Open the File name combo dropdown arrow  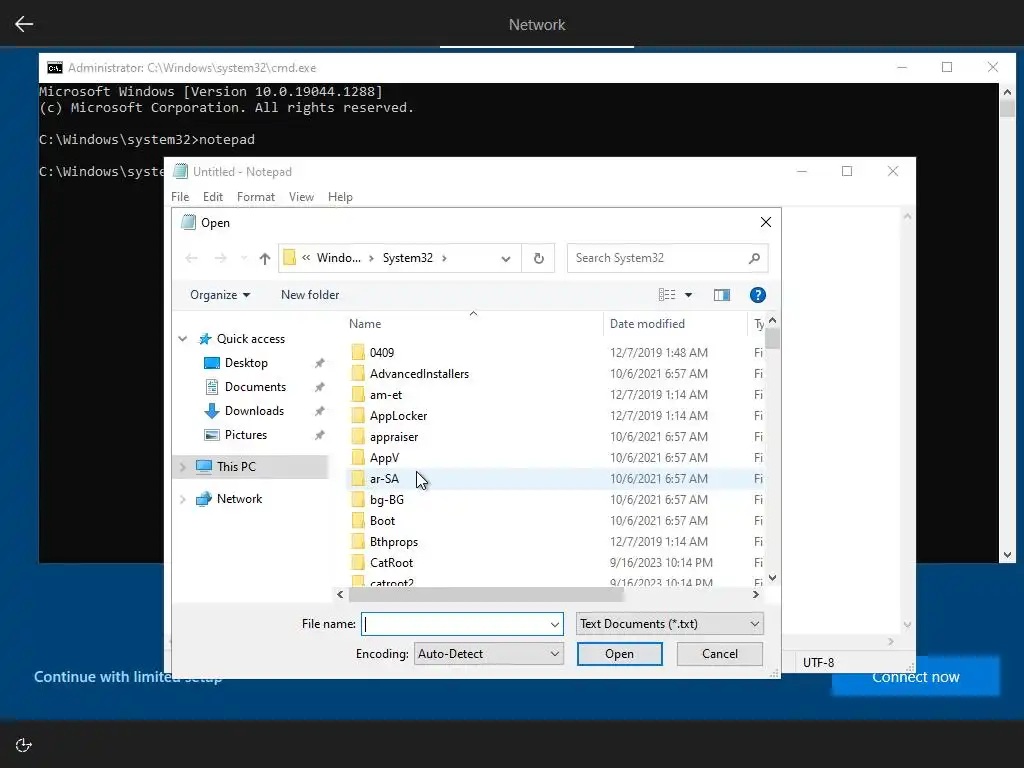pyautogui.click(x=554, y=624)
